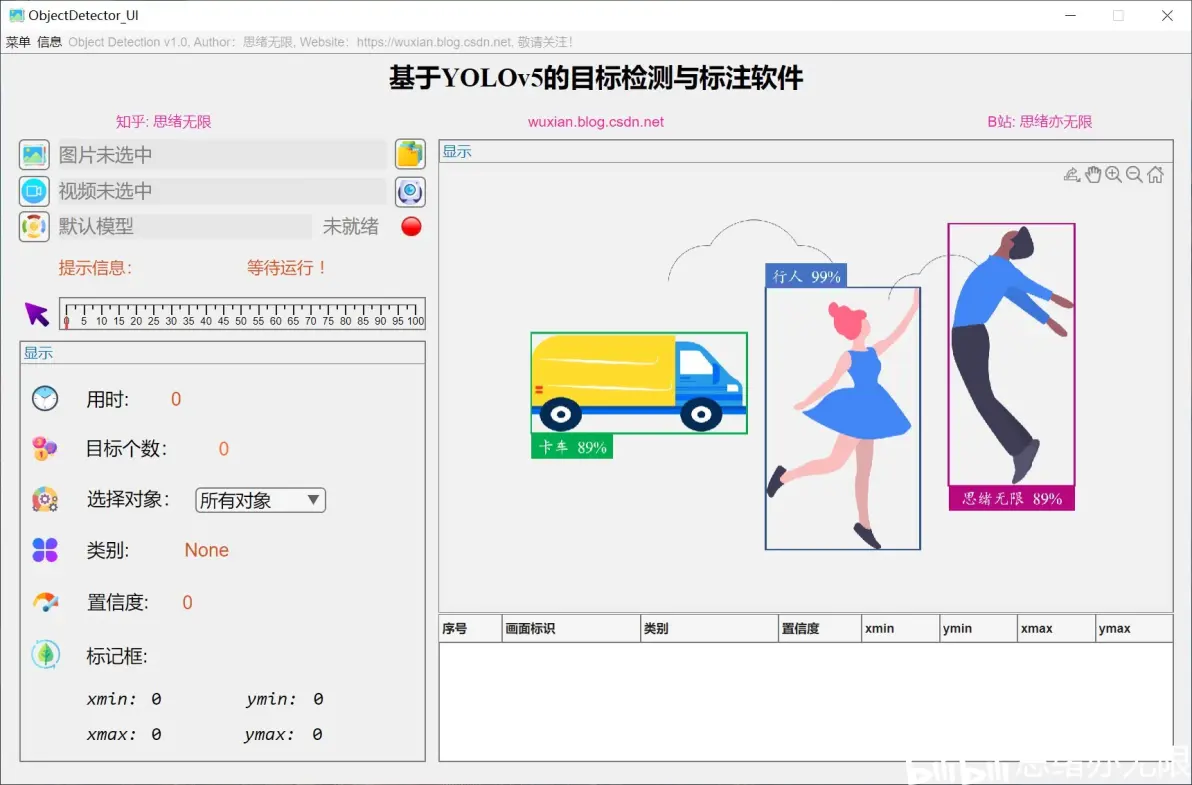Click the 视频未选中 text field

(x=222, y=191)
